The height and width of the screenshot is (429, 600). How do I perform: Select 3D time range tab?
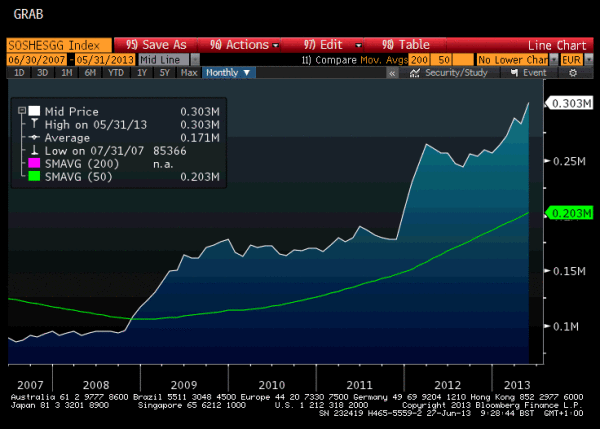click(x=42, y=73)
